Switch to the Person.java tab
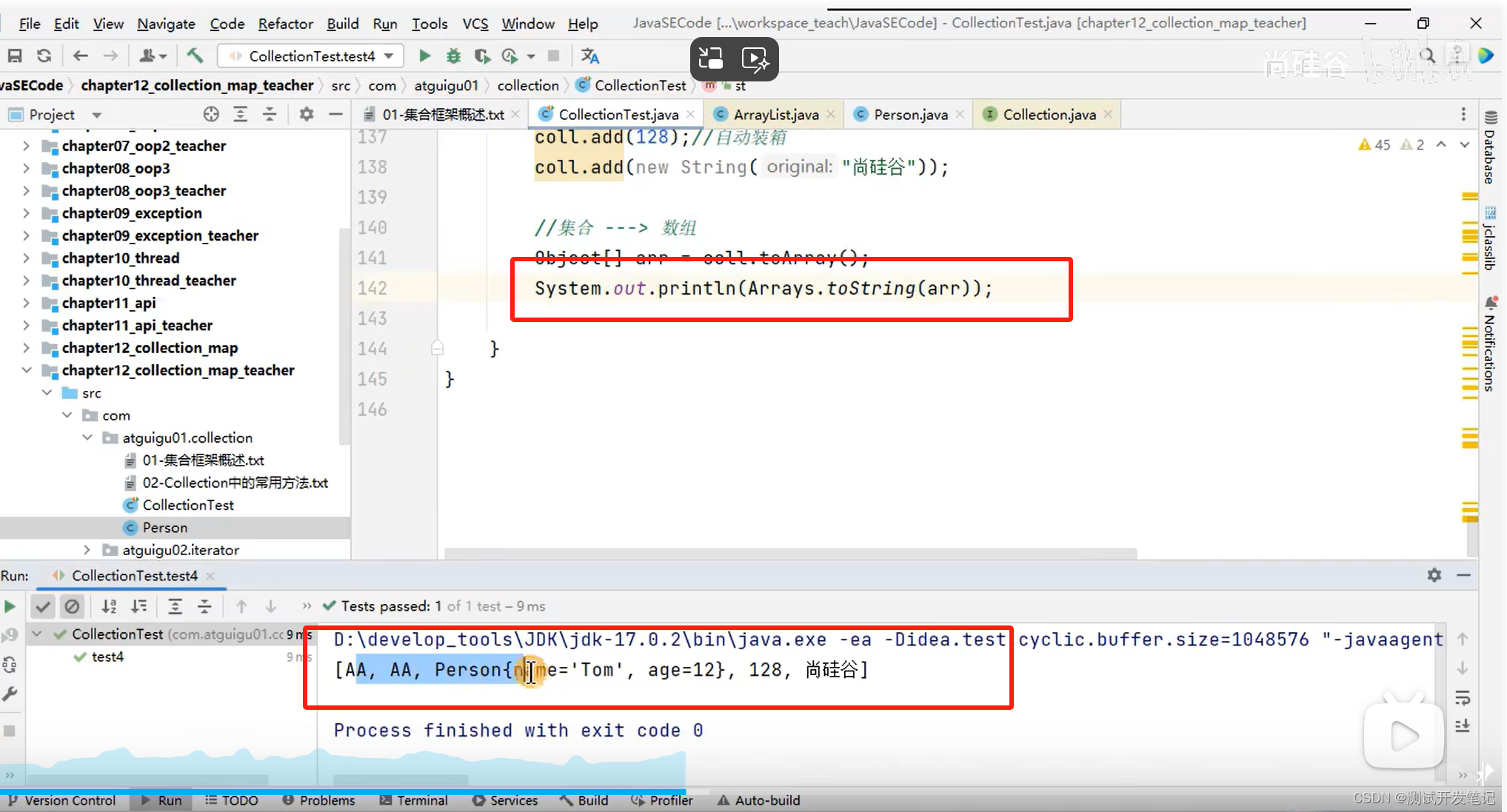Viewport: 1507px width, 812px height. [x=910, y=114]
